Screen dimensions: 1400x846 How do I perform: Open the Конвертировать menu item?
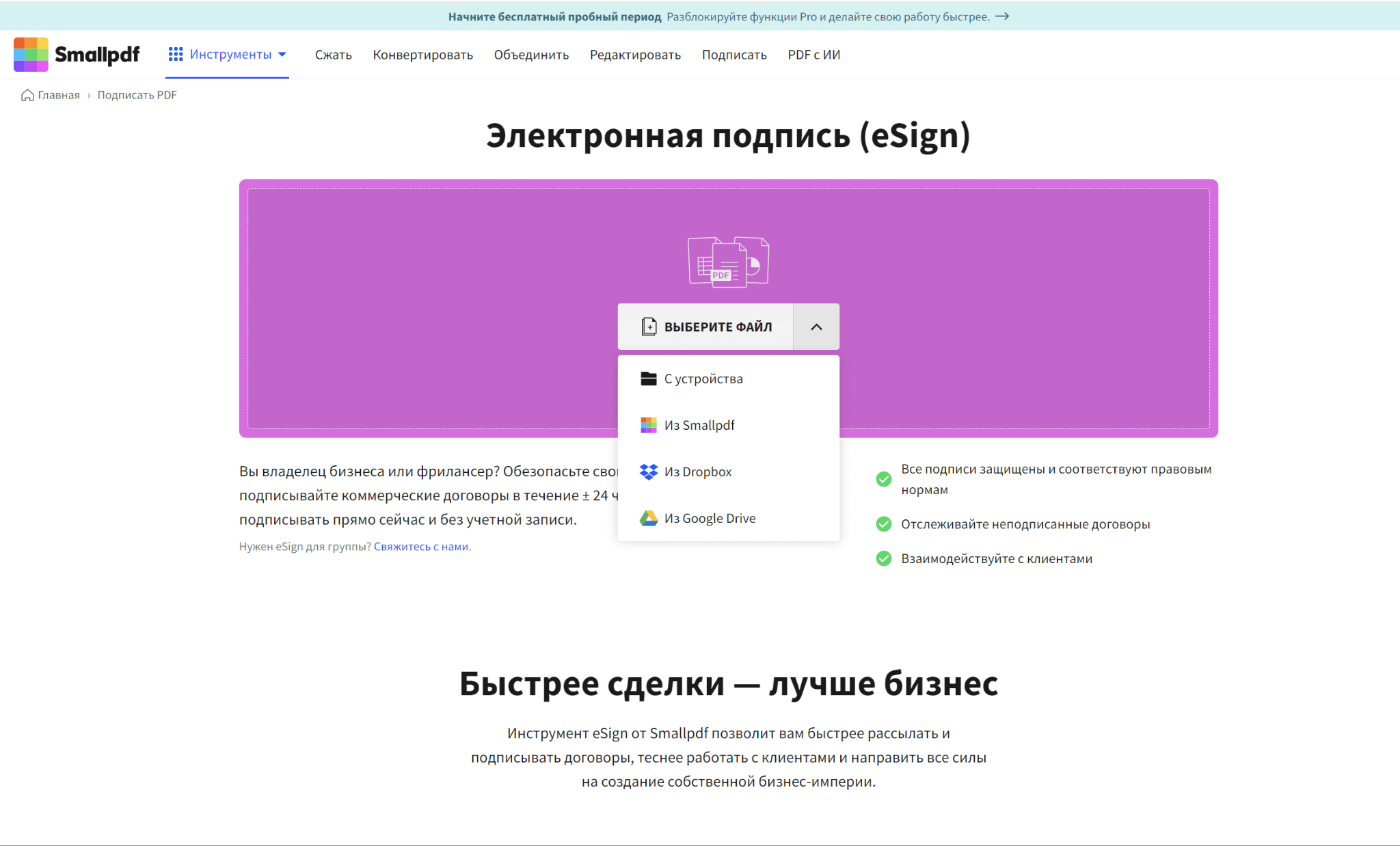[x=422, y=55]
